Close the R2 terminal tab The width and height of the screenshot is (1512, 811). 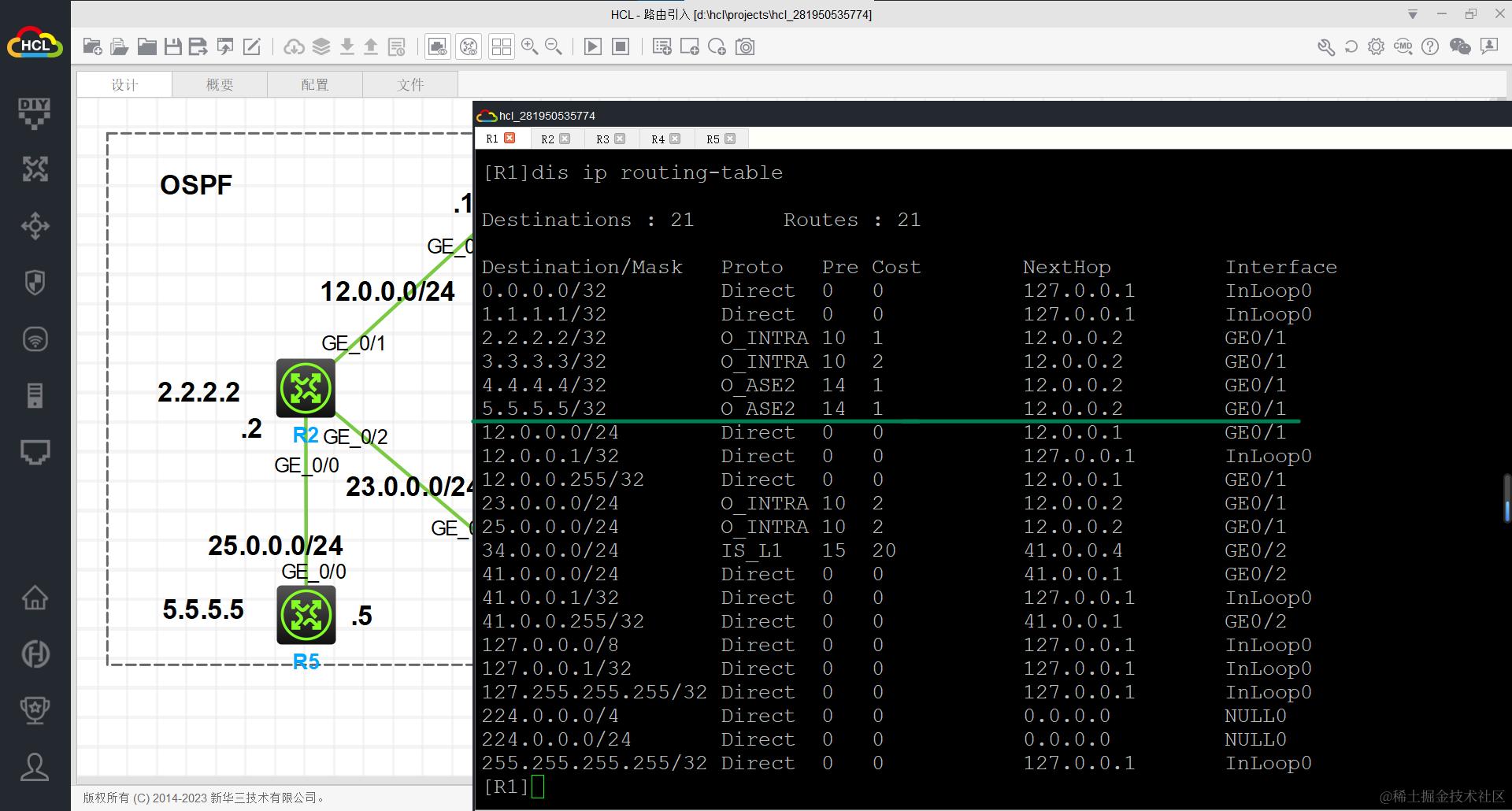tap(565, 139)
